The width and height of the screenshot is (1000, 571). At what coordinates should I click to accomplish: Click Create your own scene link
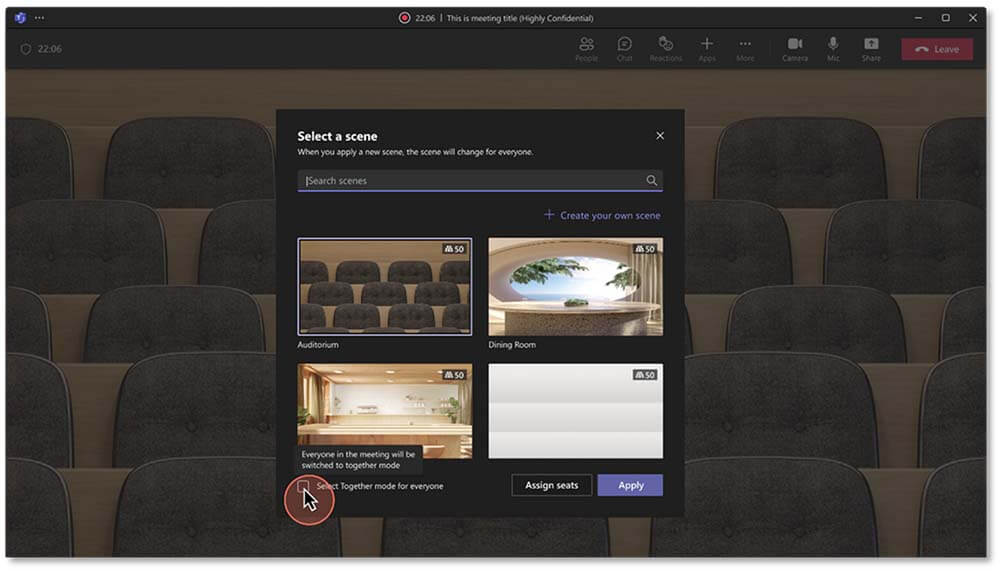(602, 215)
